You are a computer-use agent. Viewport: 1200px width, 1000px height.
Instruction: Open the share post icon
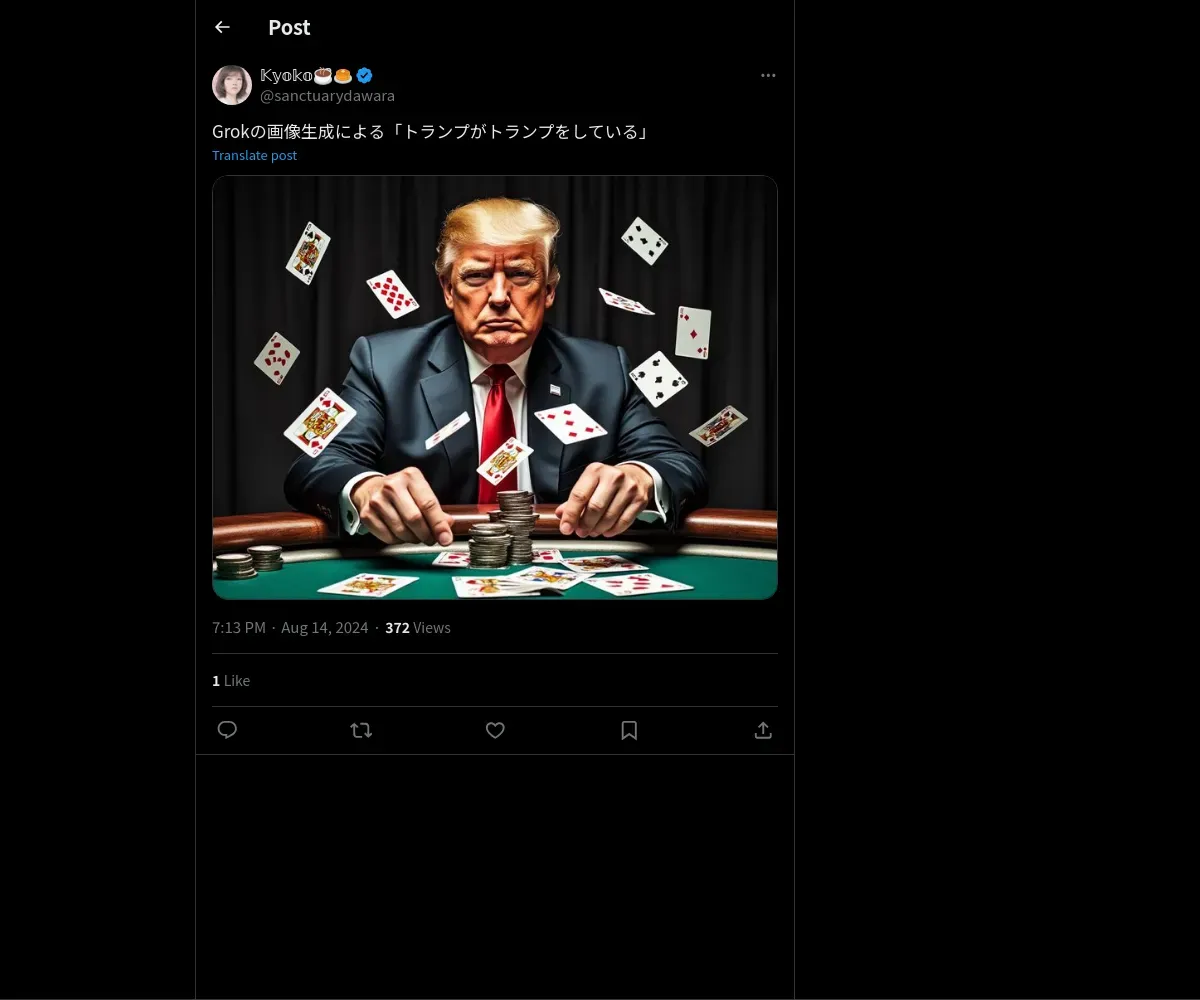(x=763, y=730)
